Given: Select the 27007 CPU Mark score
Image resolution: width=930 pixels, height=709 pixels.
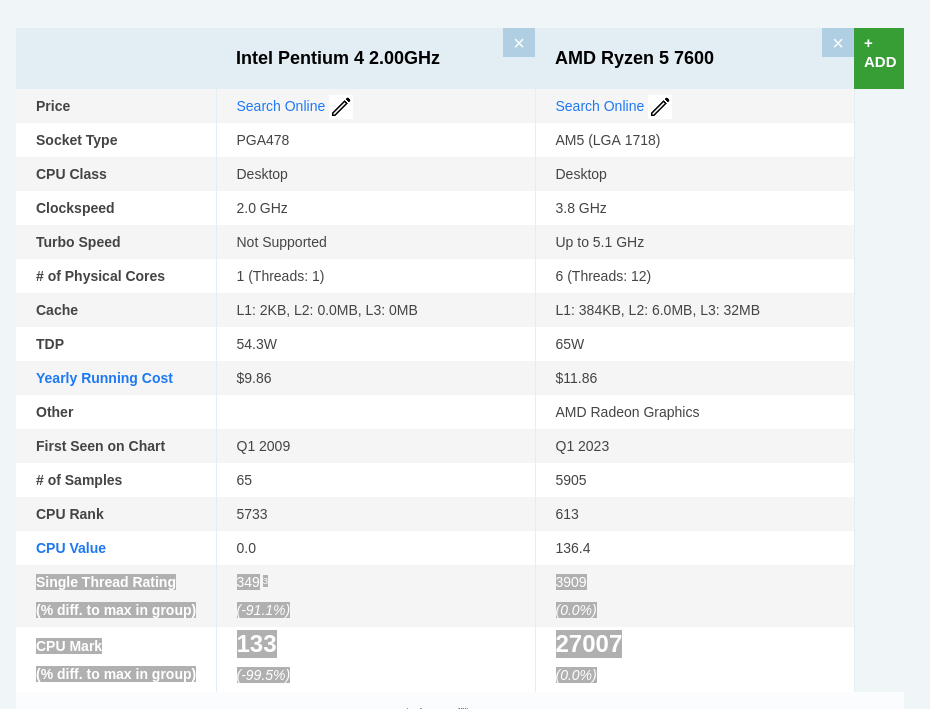Looking at the screenshot, I should click(588, 644).
